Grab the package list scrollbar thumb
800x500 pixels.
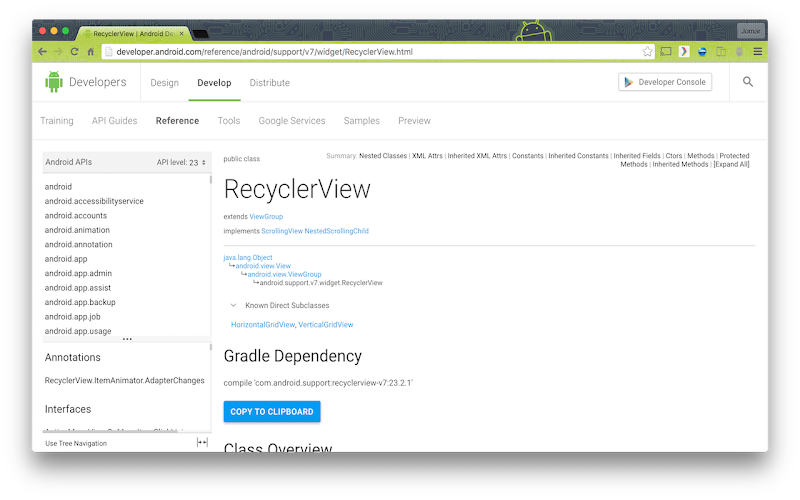coord(210,180)
